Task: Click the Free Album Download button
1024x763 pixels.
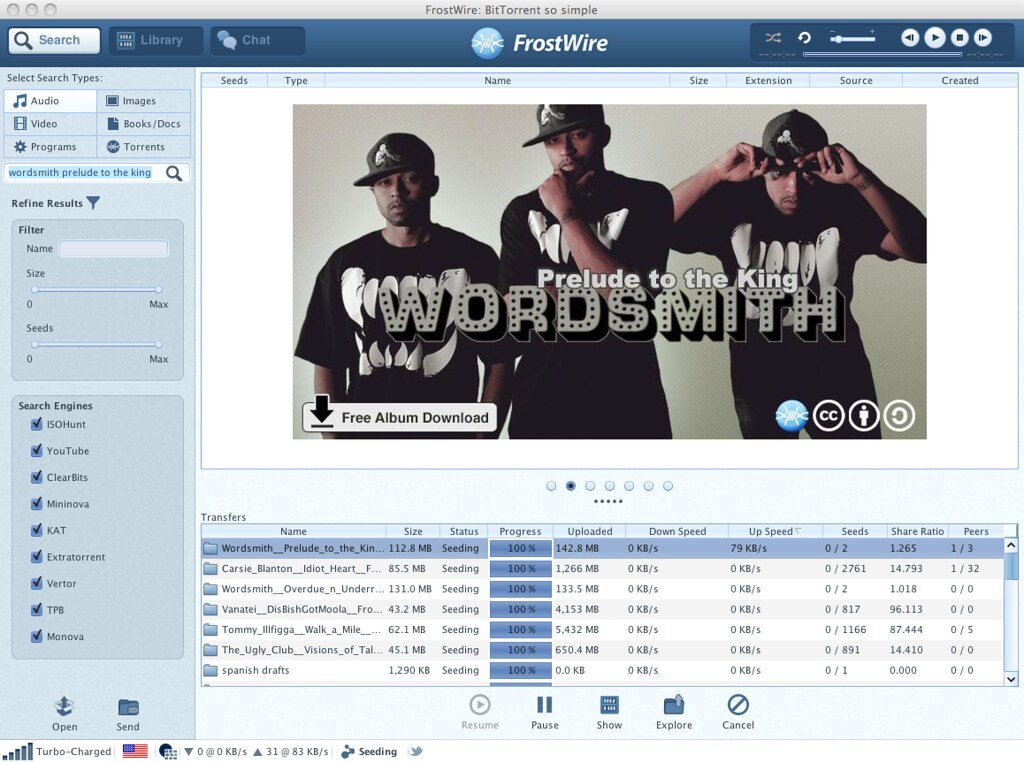Action: click(399, 417)
